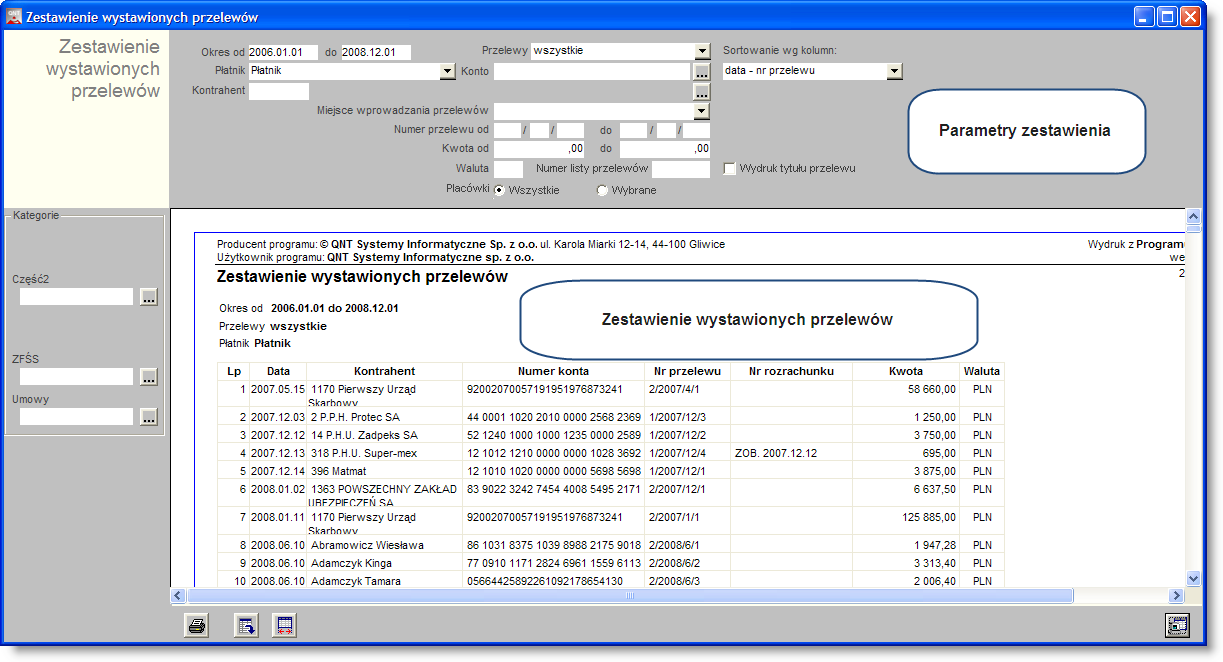Open the Konto lookup ellipsis button

tap(702, 71)
